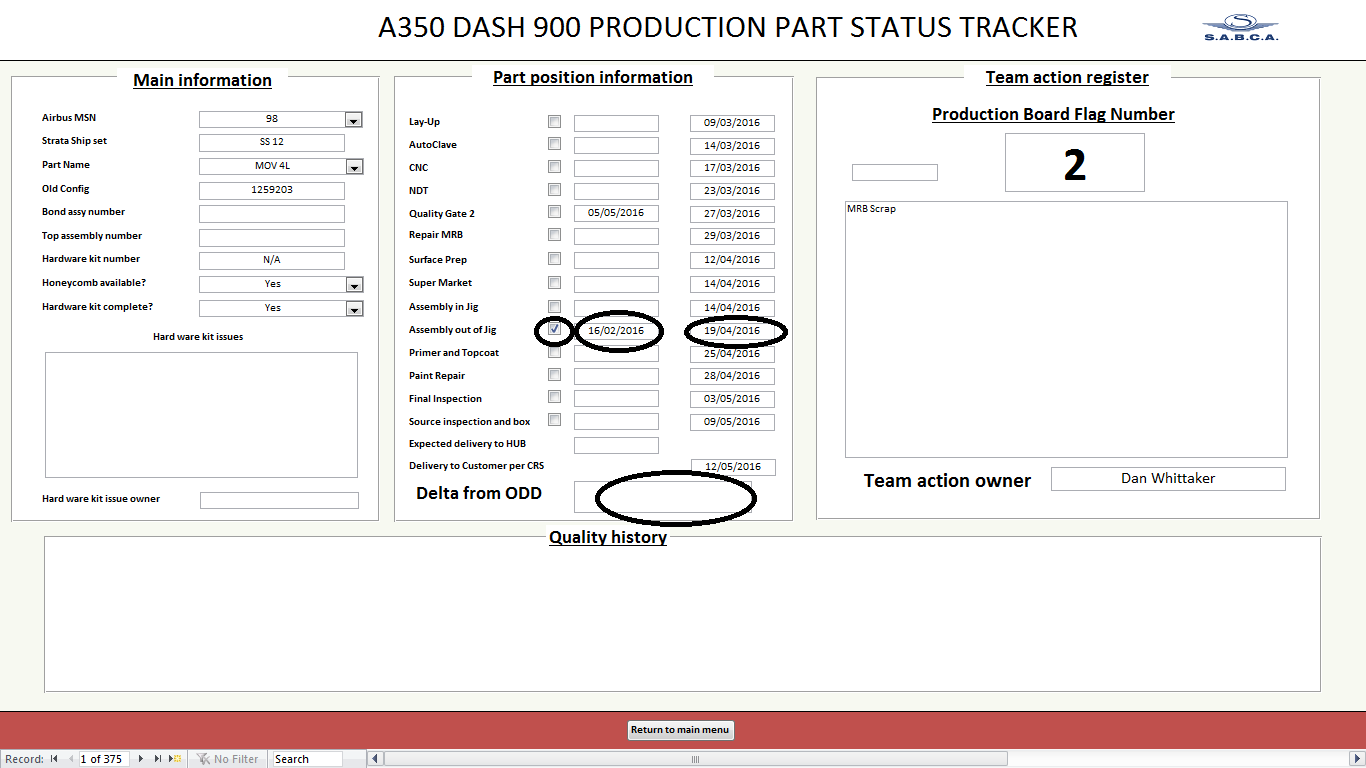
Task: Focus the Top assembly number field
Action: pyautogui.click(x=272, y=238)
